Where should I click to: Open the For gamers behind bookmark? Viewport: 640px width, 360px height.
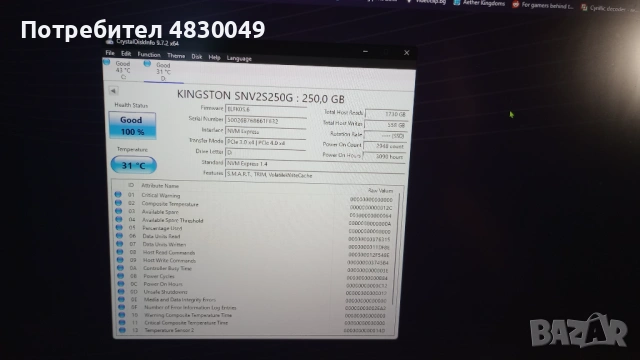(x=543, y=5)
